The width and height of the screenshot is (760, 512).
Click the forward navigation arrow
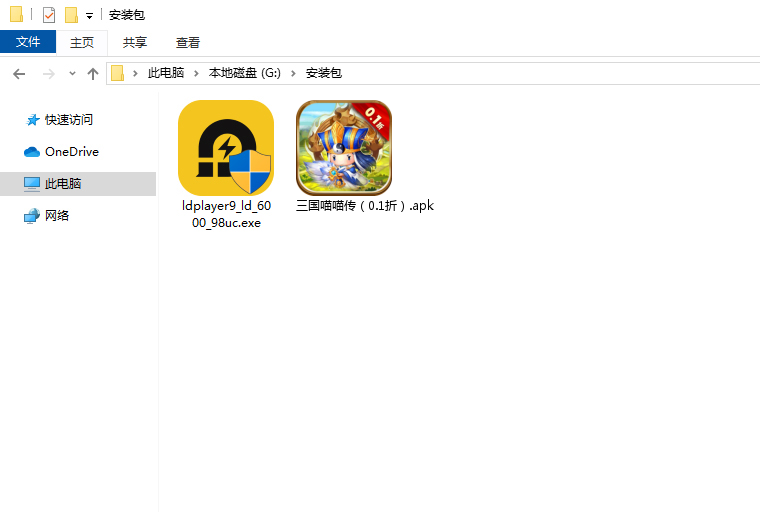[x=48, y=74]
